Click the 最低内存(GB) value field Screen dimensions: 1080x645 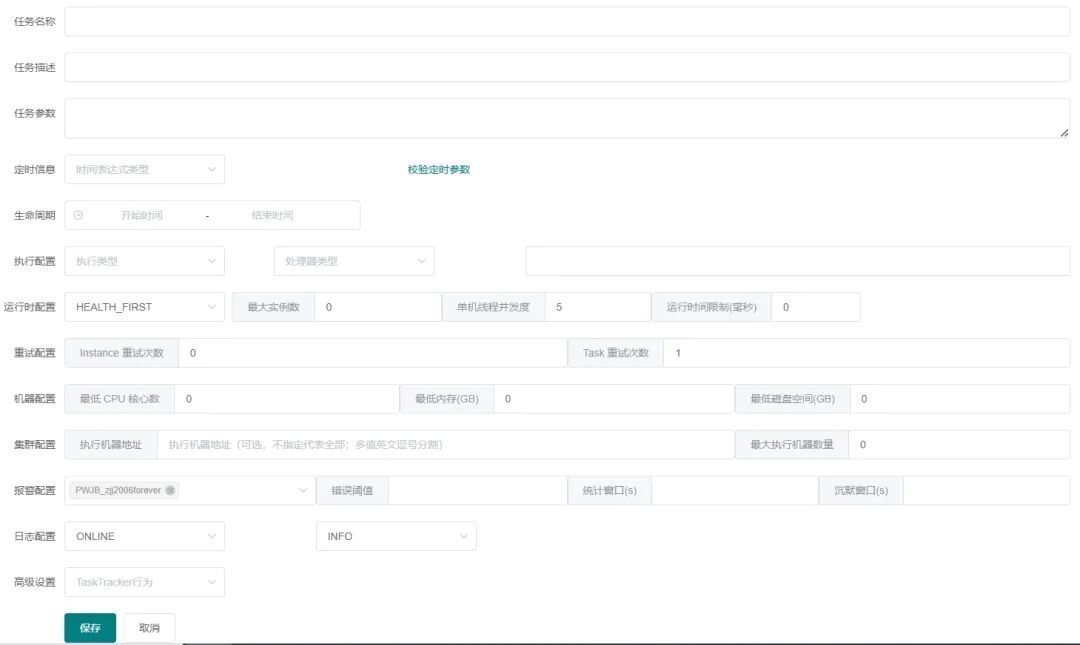614,399
